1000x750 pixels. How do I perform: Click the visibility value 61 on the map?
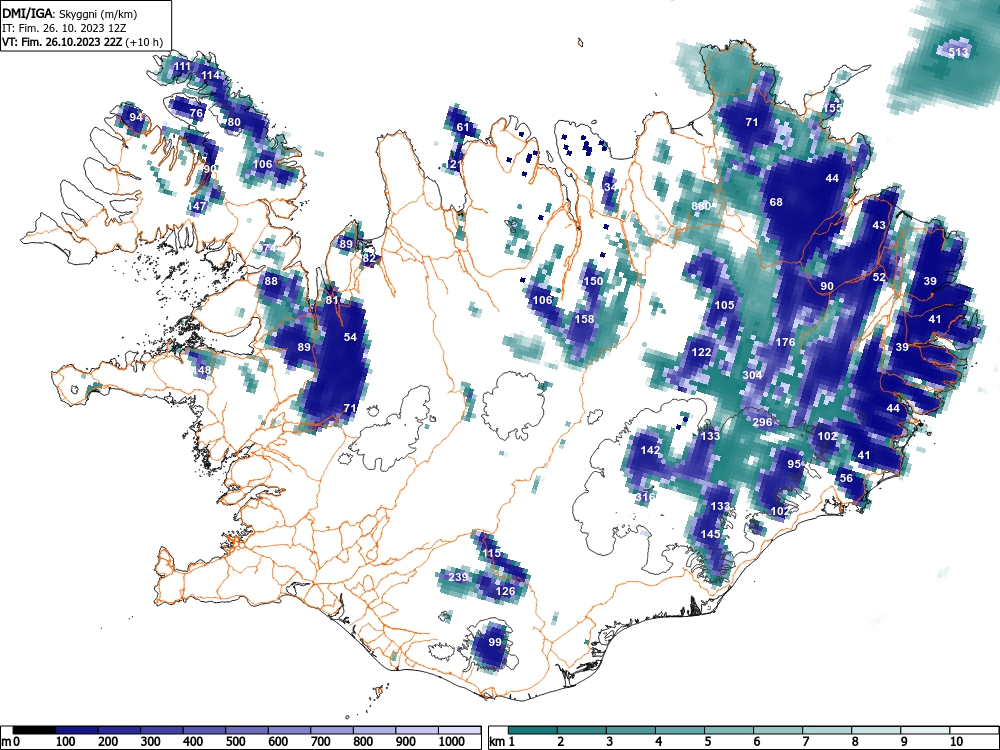click(x=463, y=127)
